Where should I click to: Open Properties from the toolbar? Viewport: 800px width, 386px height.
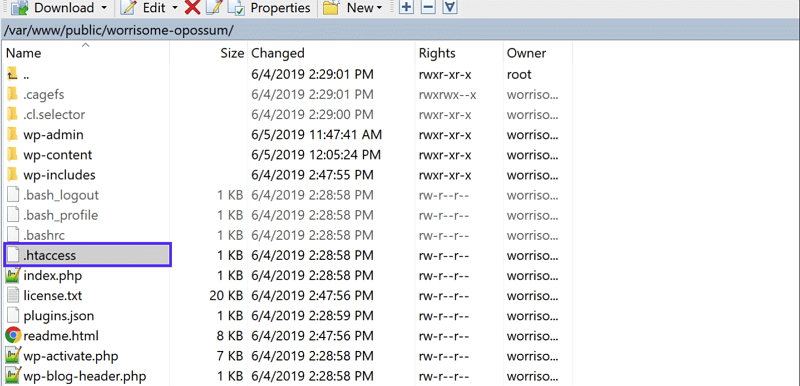pos(270,8)
